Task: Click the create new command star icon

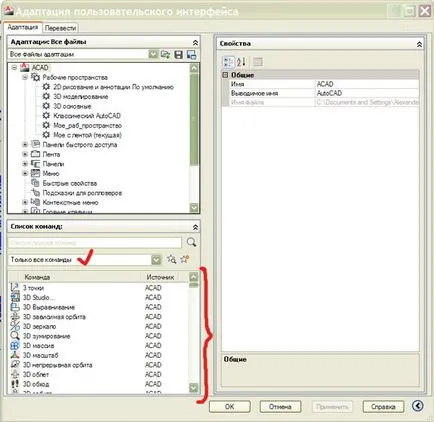Action: (x=185, y=259)
